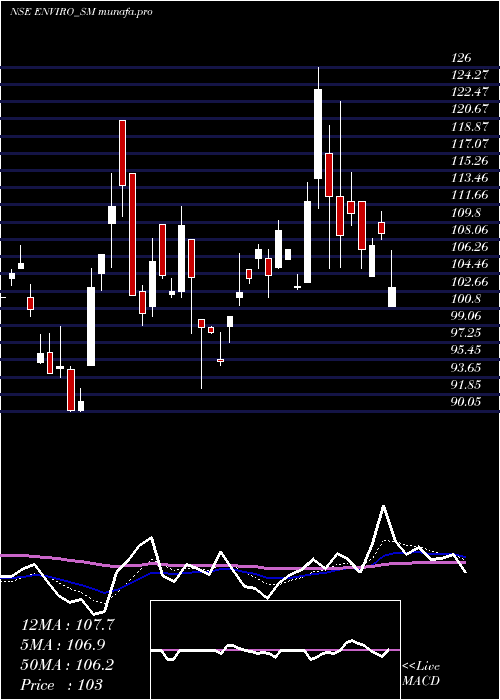Click the 99.06 price level label
Viewport: 500px width, 700px height.
click(467, 316)
